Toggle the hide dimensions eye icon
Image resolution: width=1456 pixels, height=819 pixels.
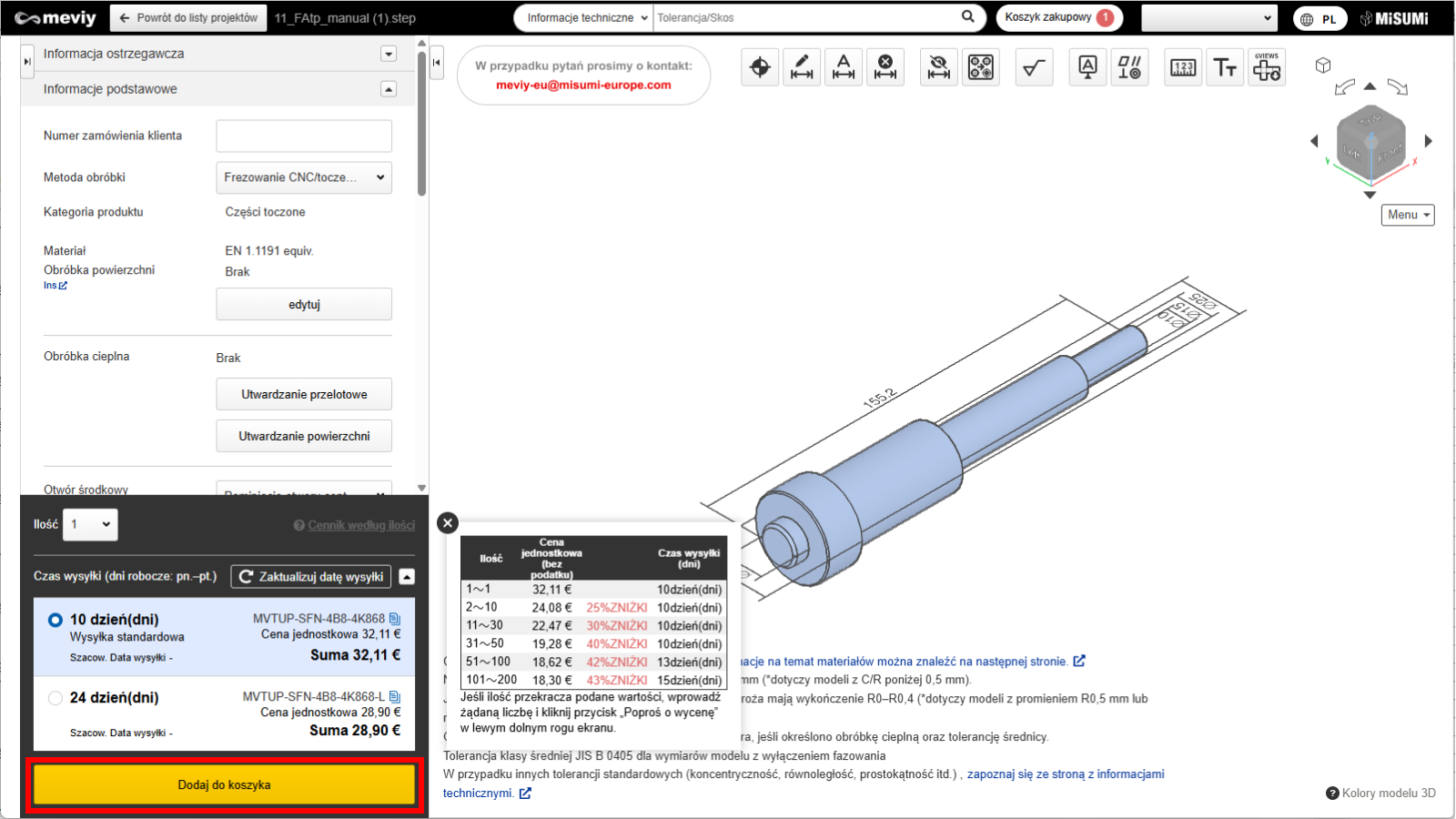(x=938, y=67)
